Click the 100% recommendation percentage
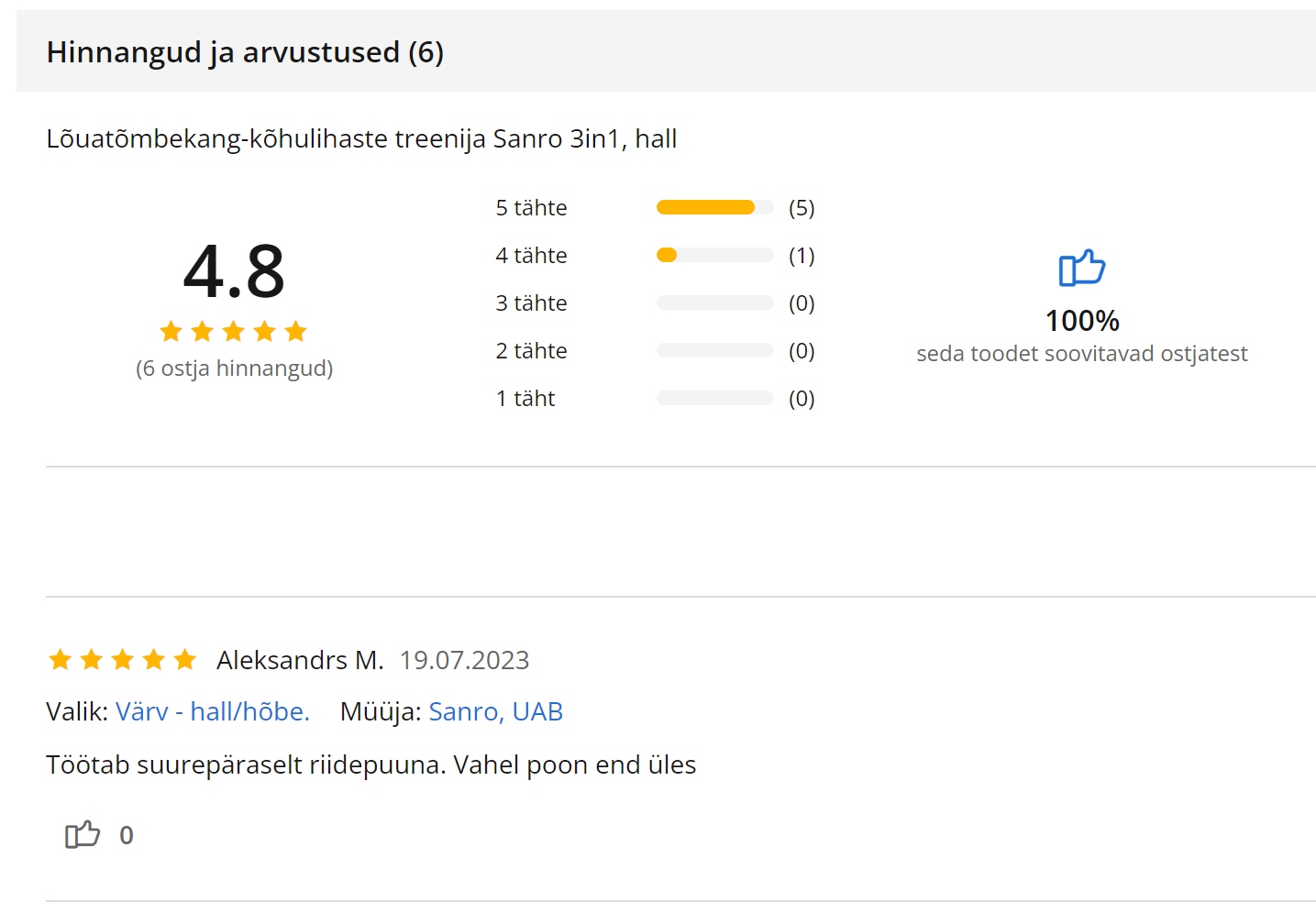 1082,321
